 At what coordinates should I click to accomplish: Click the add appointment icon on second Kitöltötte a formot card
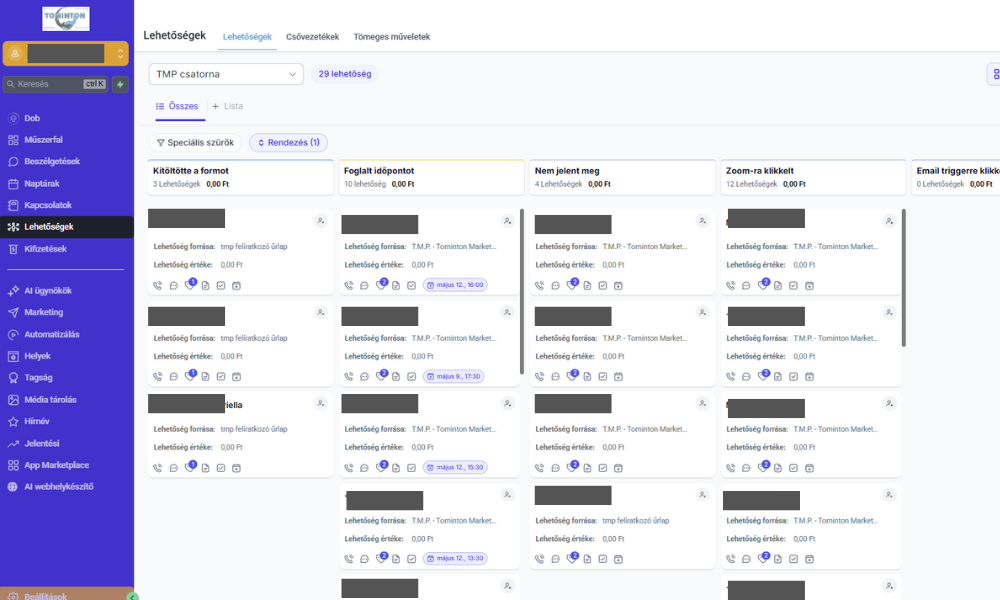tap(236, 376)
